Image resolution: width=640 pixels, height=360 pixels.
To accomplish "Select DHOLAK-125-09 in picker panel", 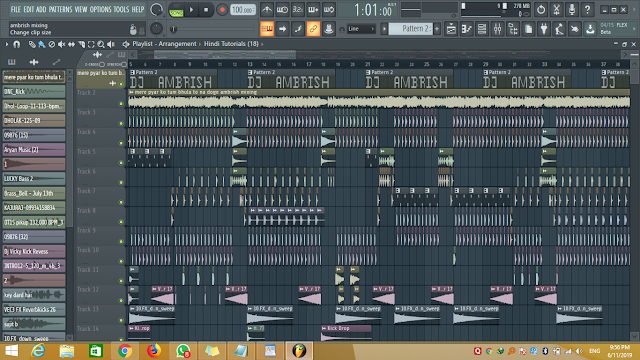I will pyautogui.click(x=34, y=120).
